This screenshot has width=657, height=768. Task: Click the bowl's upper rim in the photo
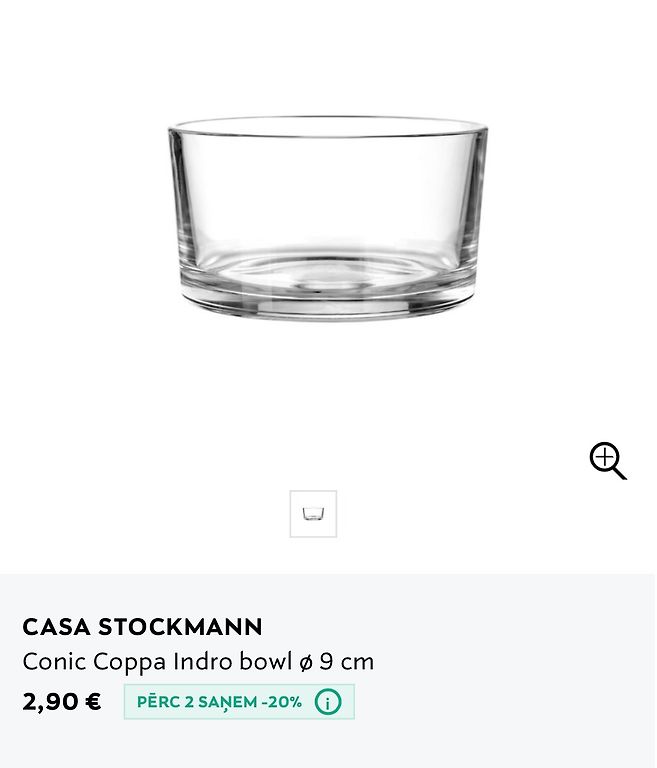tap(328, 126)
